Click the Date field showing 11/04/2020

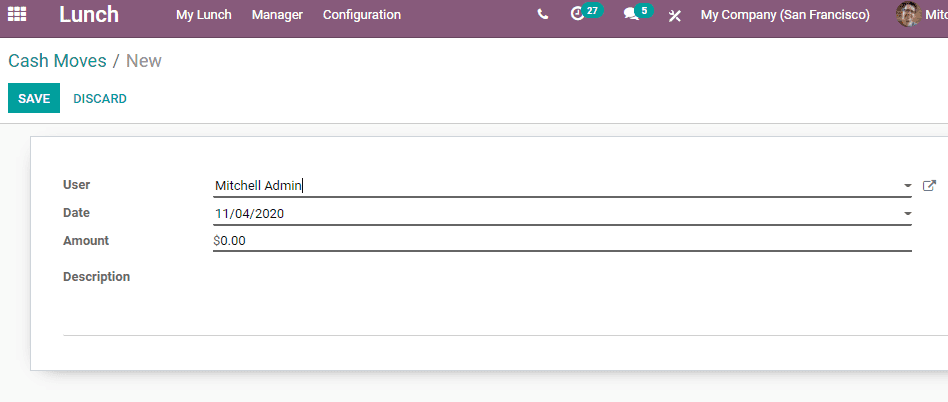(x=550, y=214)
